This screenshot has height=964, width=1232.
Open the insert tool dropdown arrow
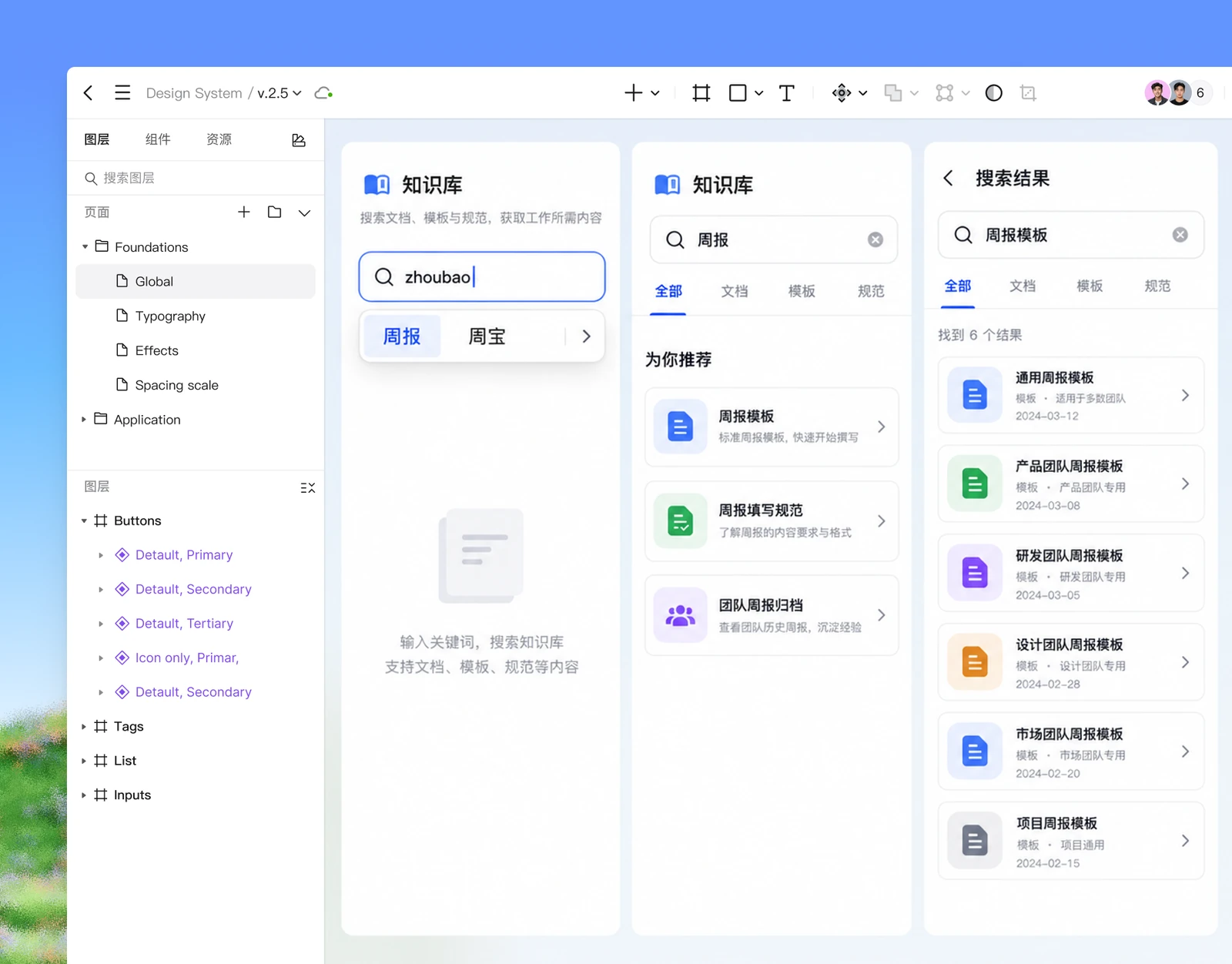[x=655, y=93]
